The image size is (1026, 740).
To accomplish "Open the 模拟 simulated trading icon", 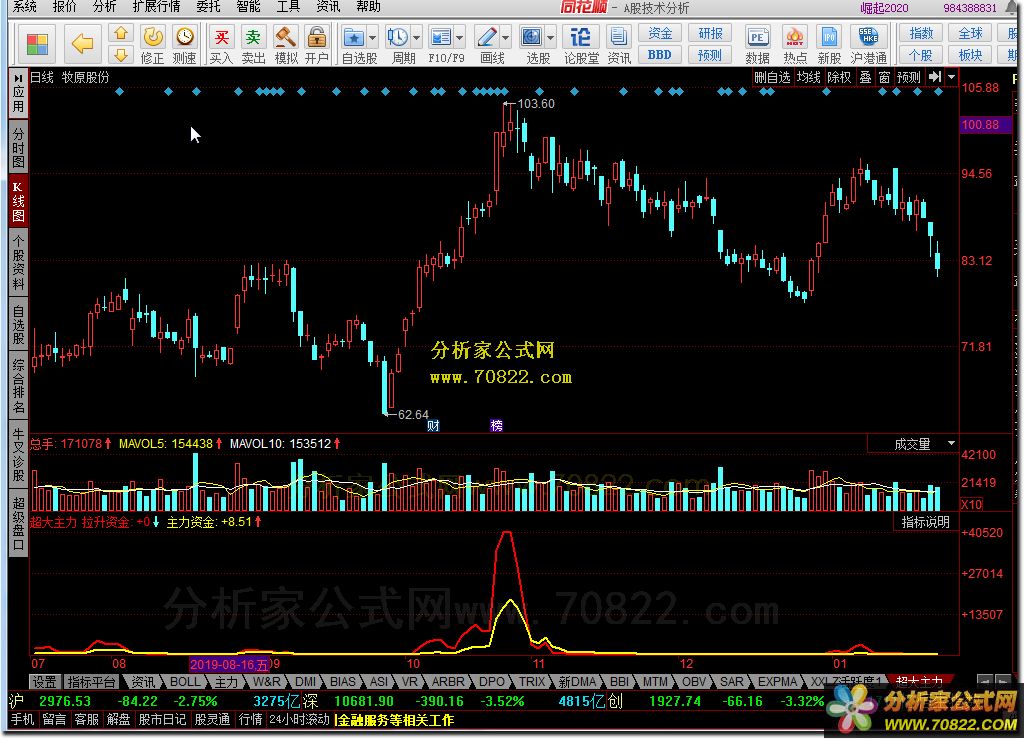I will [x=285, y=44].
